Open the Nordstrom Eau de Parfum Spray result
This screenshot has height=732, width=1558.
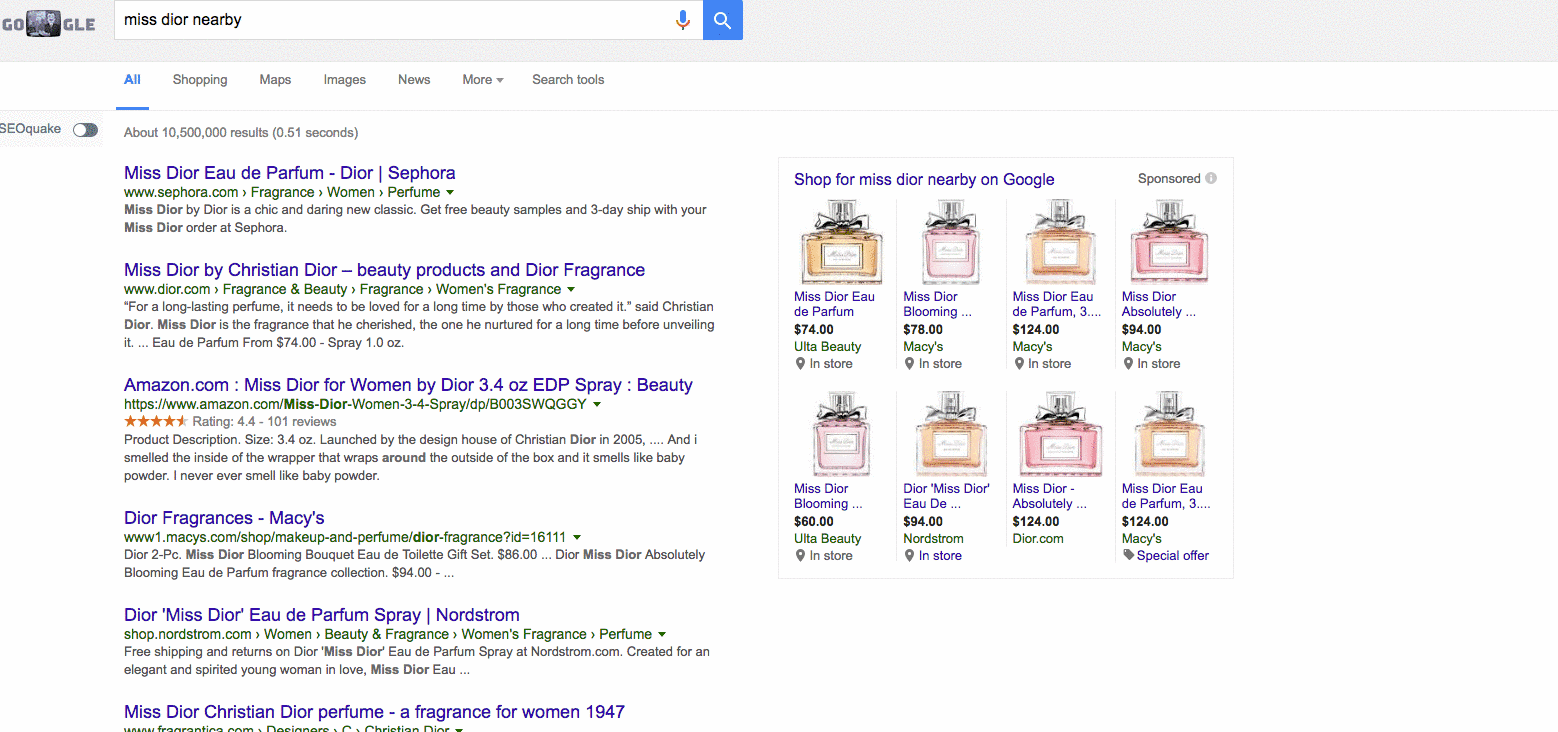tap(322, 615)
